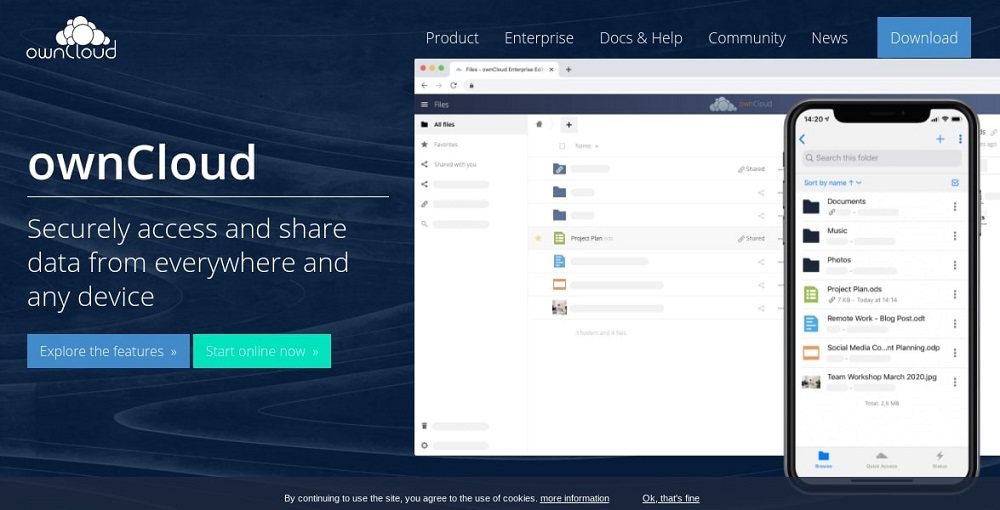
Task: Click the ownCloud logo at top left
Action: (71, 38)
